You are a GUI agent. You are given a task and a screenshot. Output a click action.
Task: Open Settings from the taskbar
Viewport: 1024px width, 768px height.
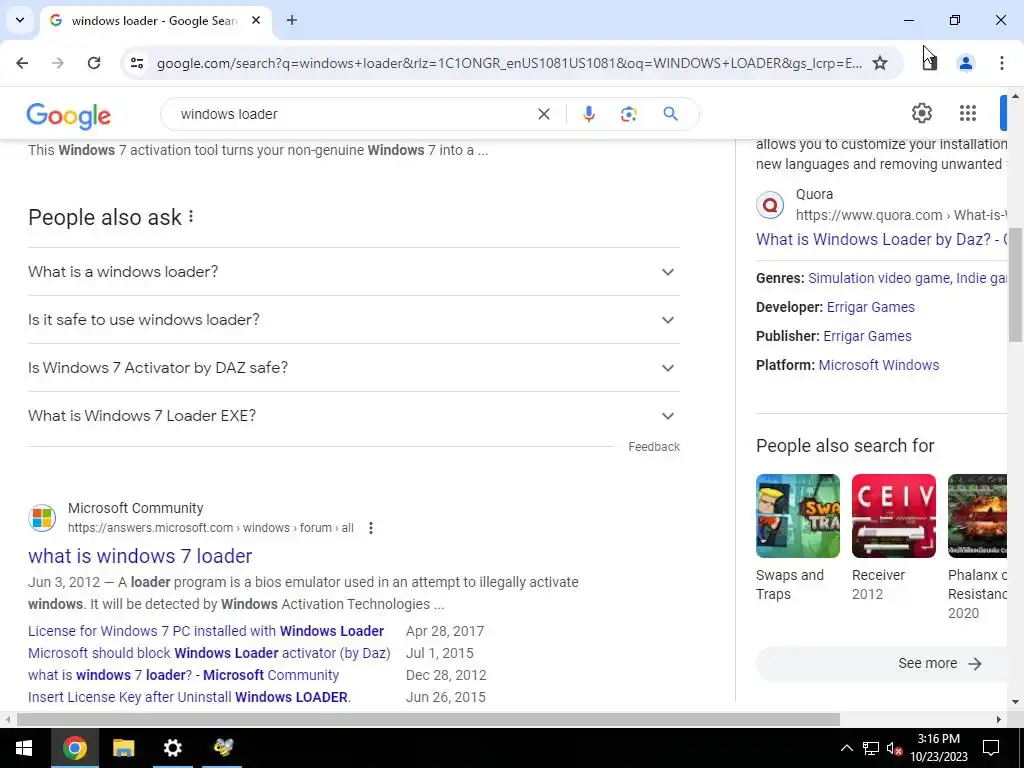(x=172, y=748)
